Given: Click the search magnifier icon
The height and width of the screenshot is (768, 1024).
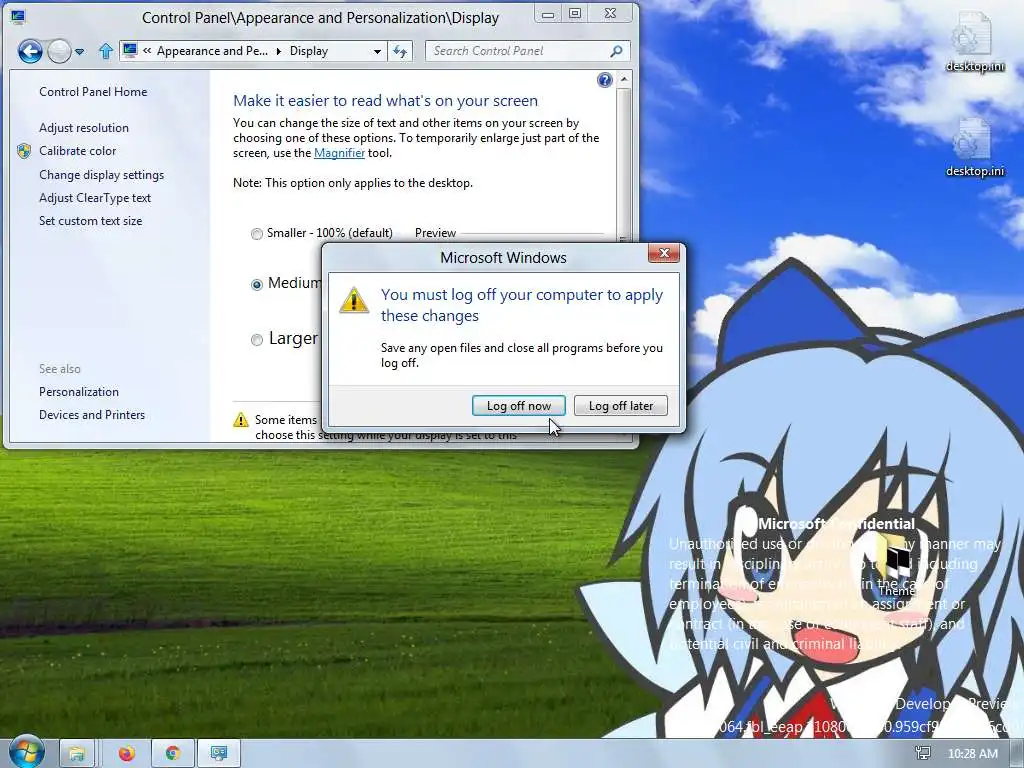Looking at the screenshot, I should point(616,51).
